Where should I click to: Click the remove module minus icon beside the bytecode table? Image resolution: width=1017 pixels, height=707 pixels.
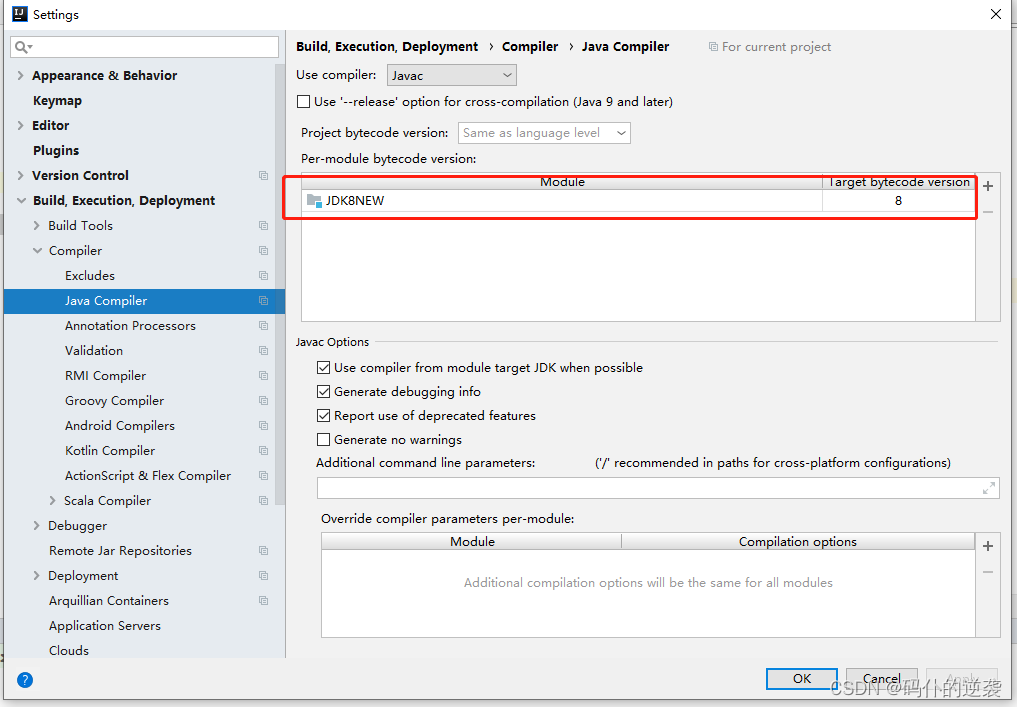coord(988,212)
